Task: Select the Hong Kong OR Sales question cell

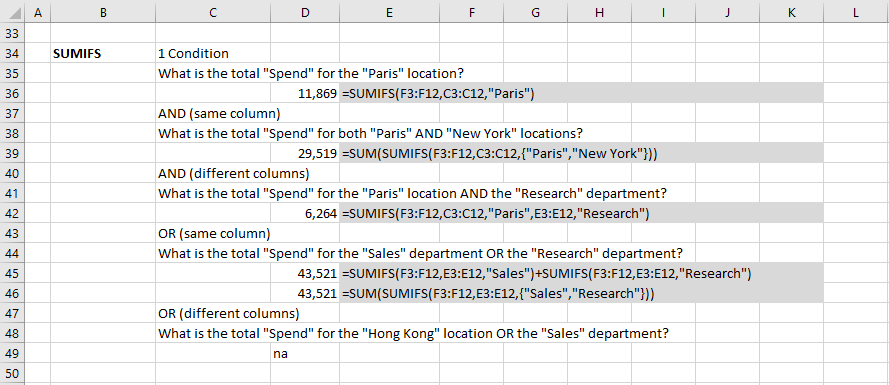Action: click(x=413, y=333)
